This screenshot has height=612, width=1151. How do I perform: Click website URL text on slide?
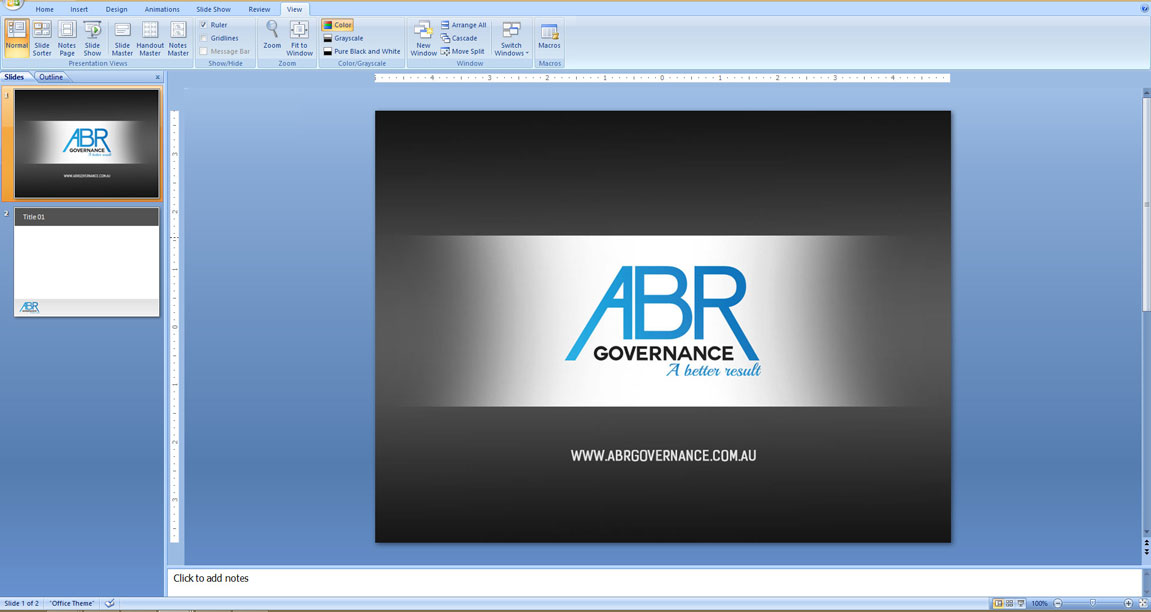[664, 456]
